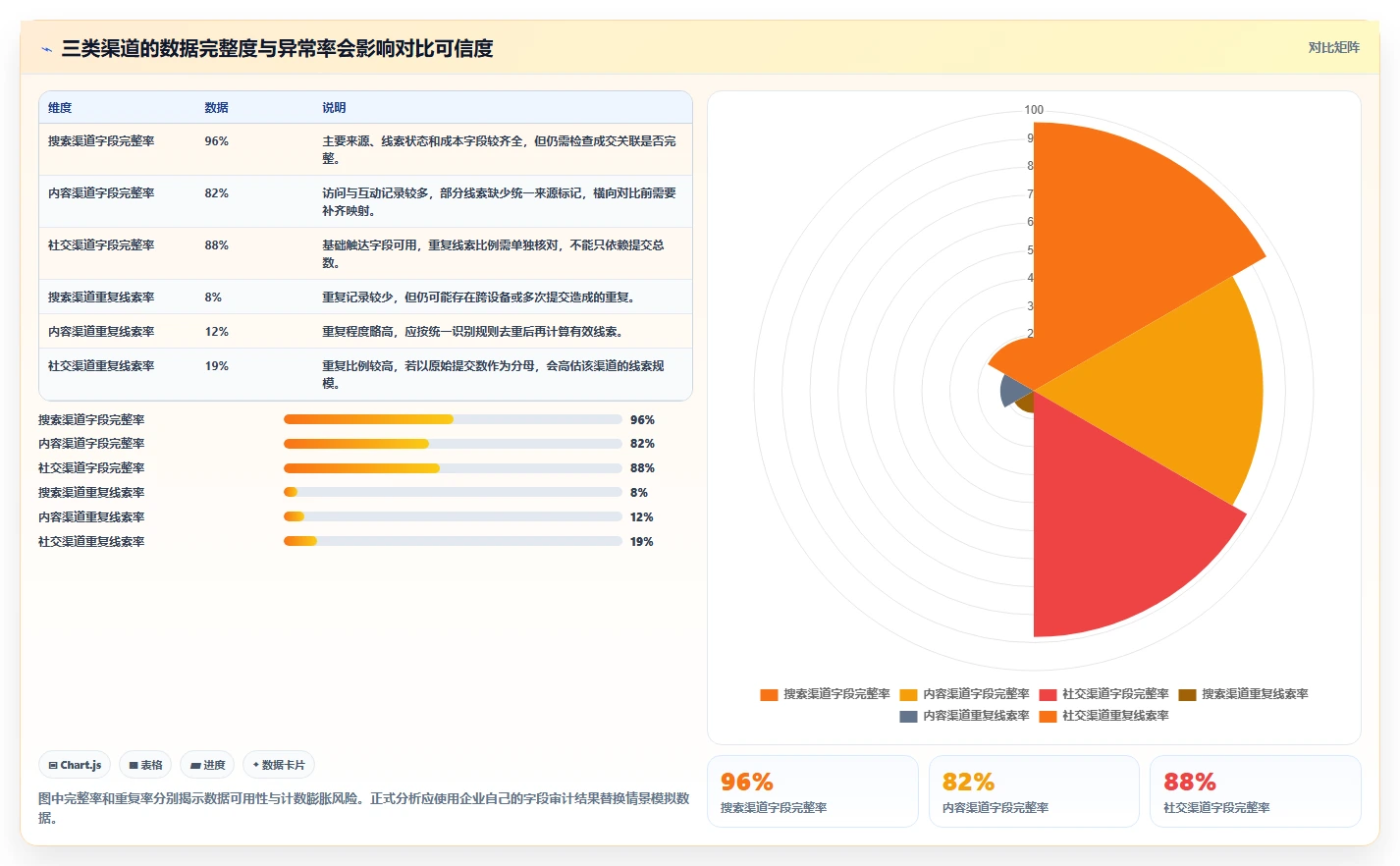The width and height of the screenshot is (1400, 866).
Task: Select table cell 社交渠道字段完整率
Action: tap(101, 245)
